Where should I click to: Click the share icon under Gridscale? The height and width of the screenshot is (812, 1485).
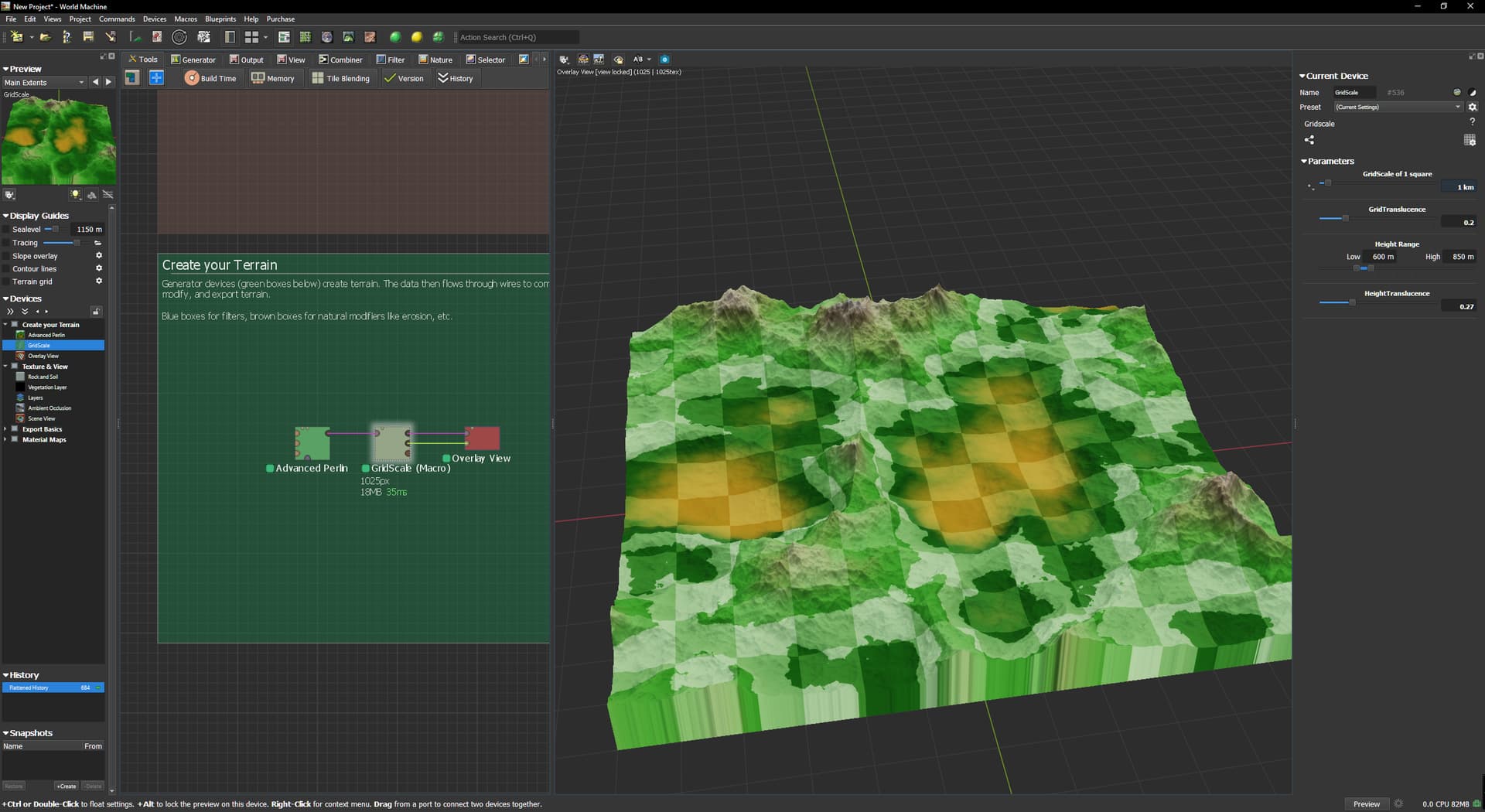(1309, 140)
